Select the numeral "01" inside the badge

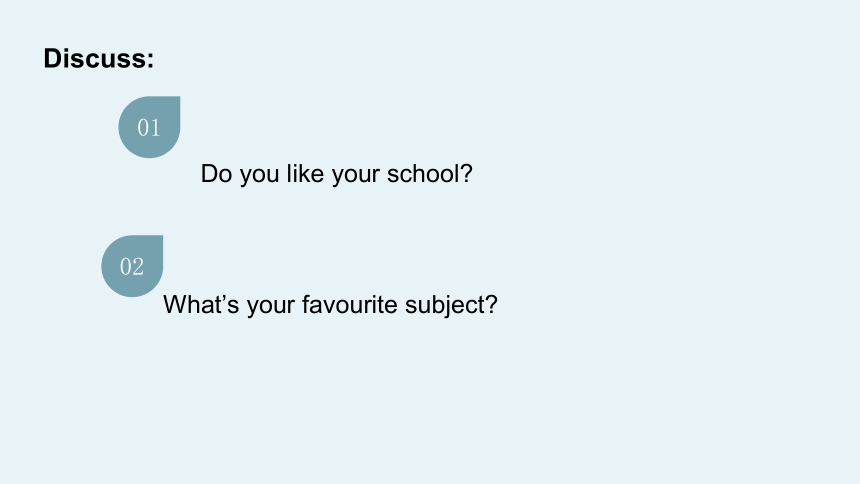149,128
